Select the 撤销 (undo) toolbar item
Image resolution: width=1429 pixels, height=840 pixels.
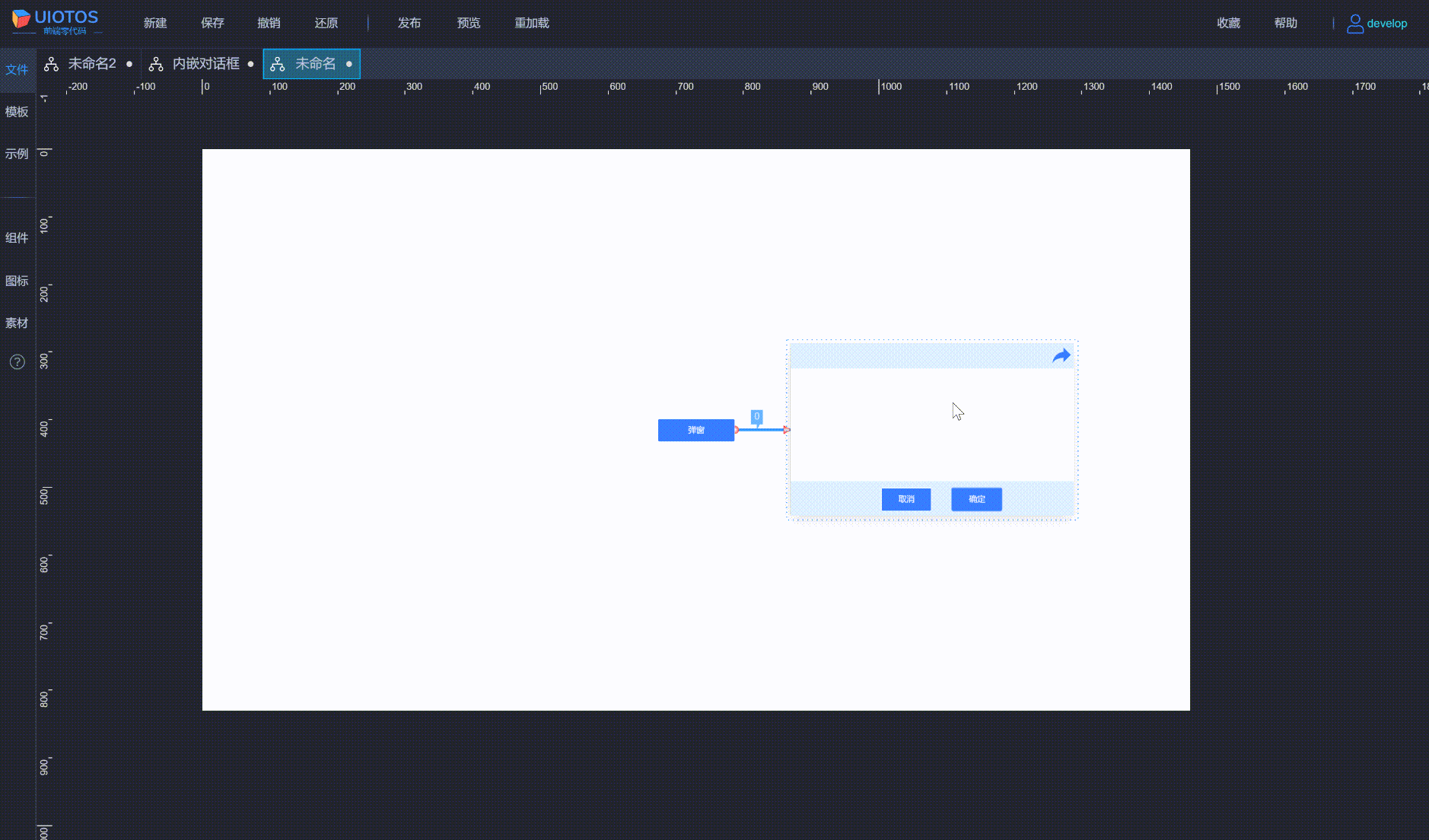click(268, 23)
